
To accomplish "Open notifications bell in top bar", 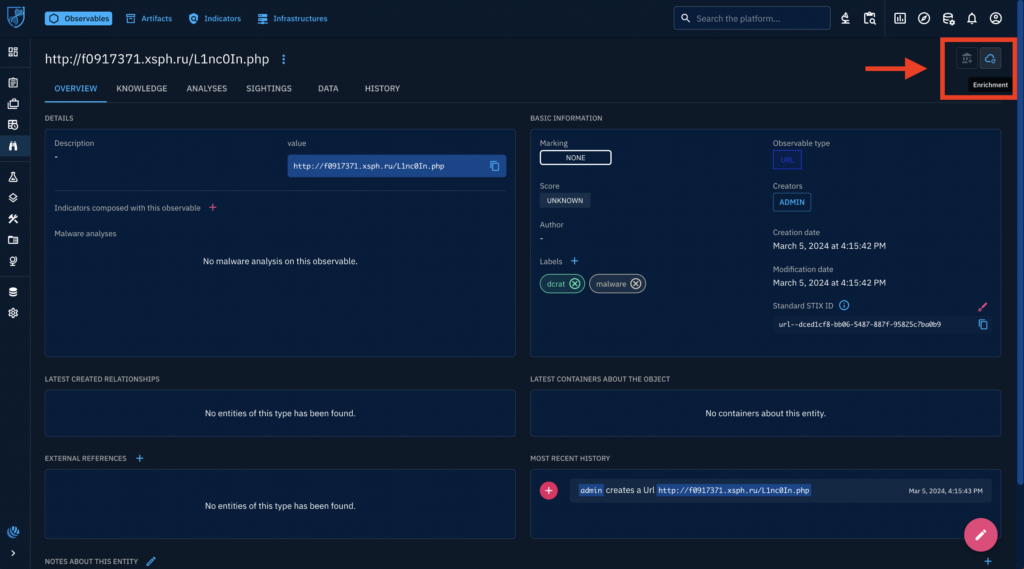I will (971, 18).
